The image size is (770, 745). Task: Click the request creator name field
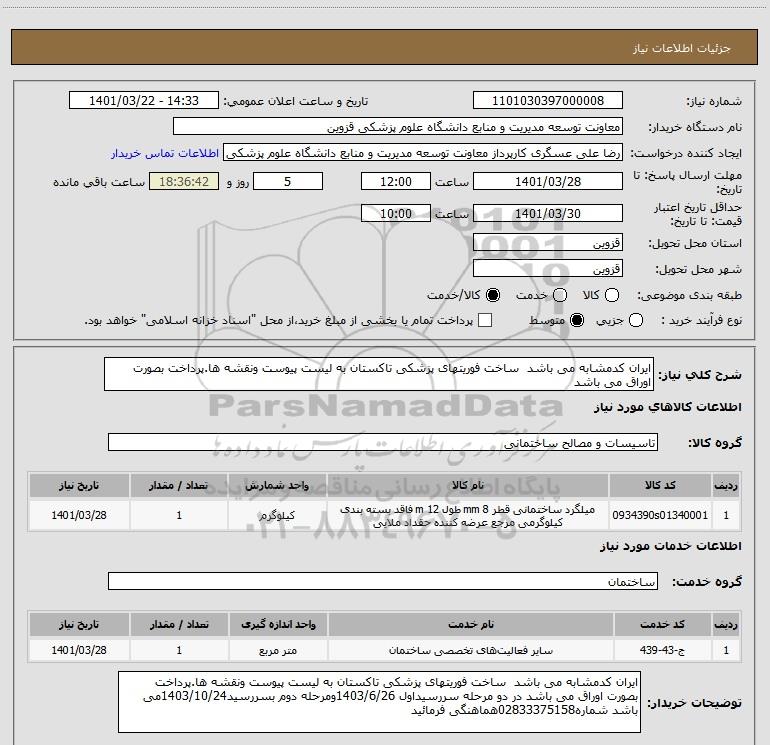pos(423,153)
